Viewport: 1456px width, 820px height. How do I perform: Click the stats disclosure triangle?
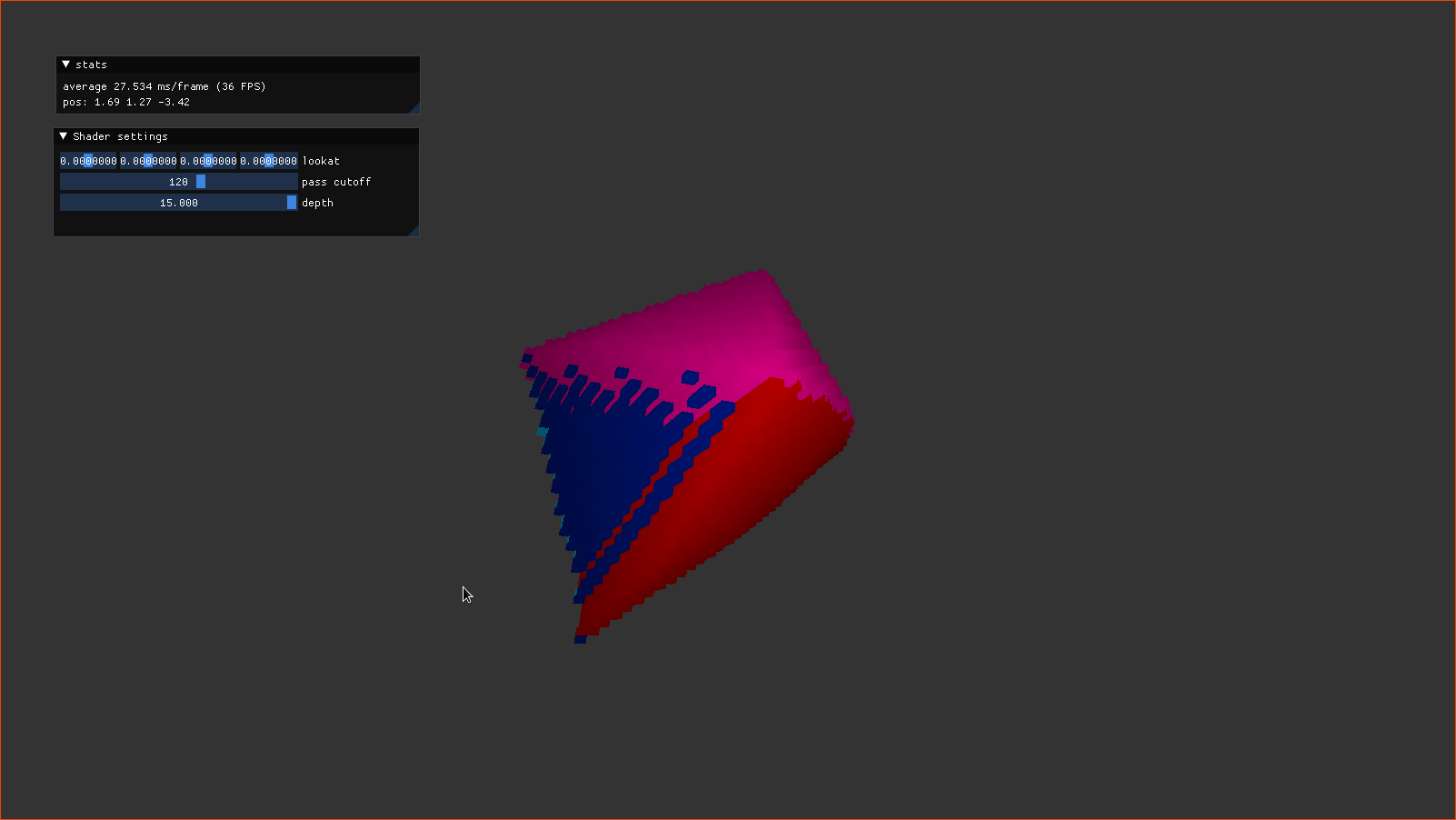(65, 64)
